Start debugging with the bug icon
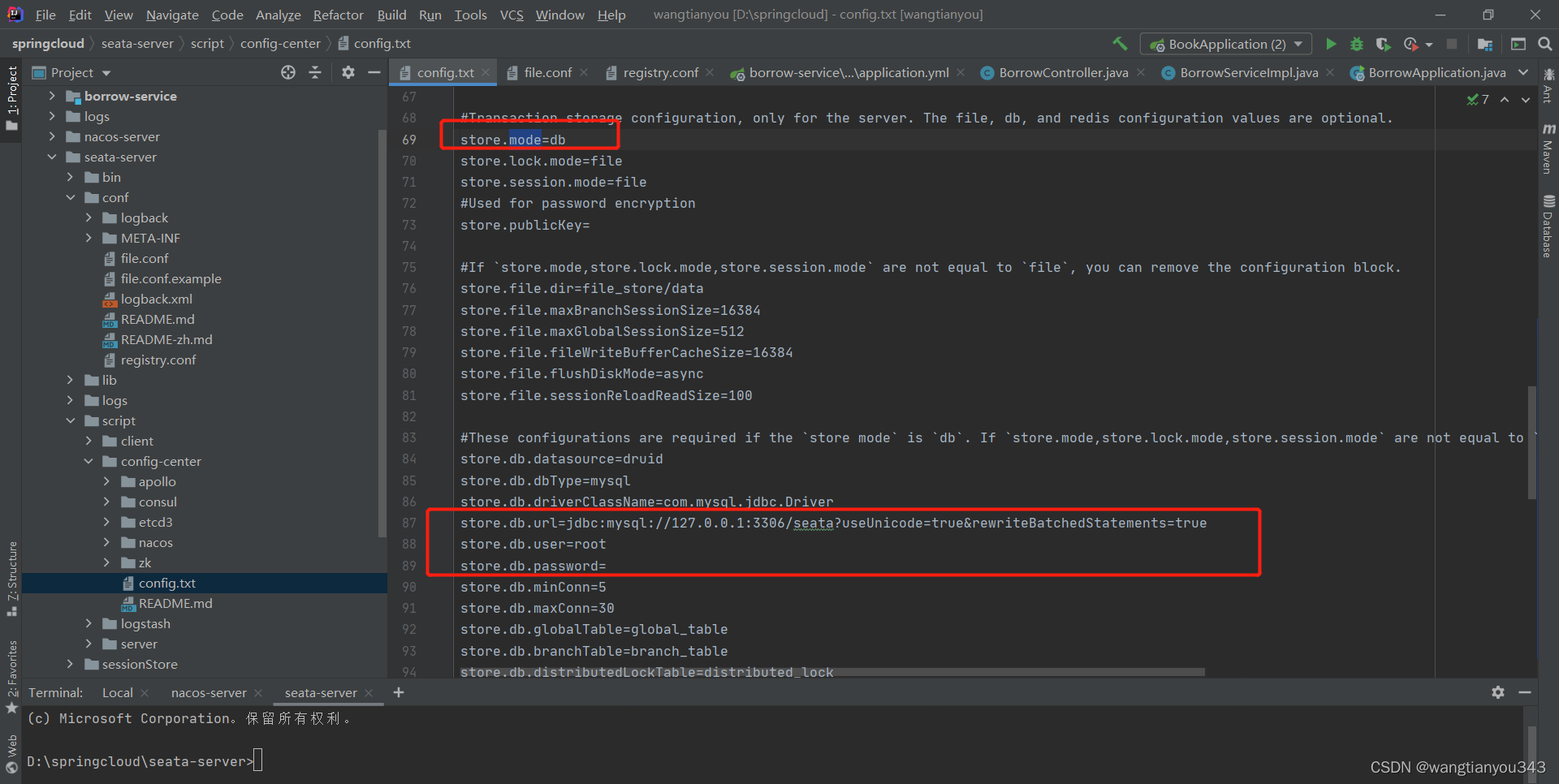 tap(1356, 44)
